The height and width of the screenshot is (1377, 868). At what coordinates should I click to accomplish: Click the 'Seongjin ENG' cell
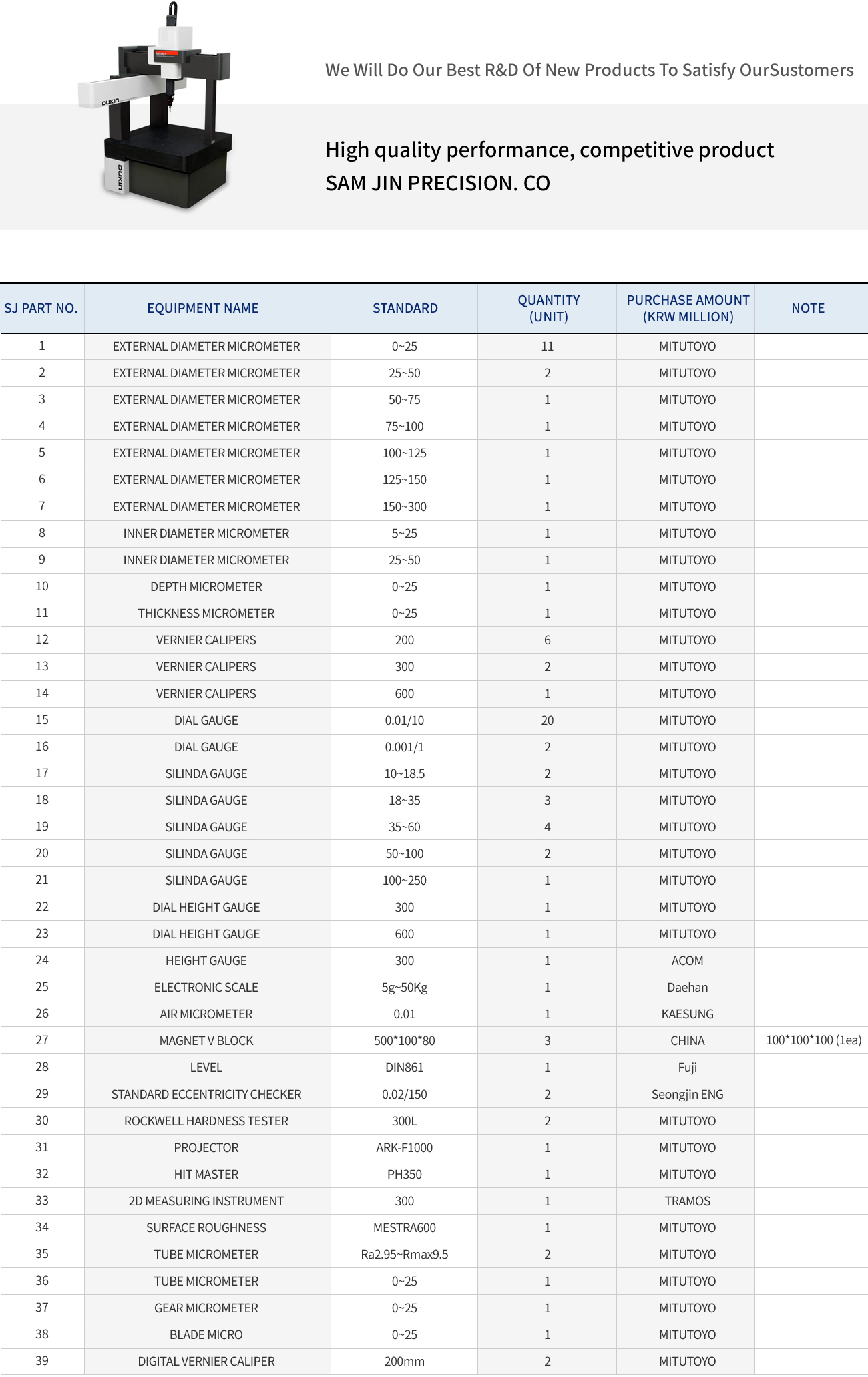click(x=688, y=1094)
